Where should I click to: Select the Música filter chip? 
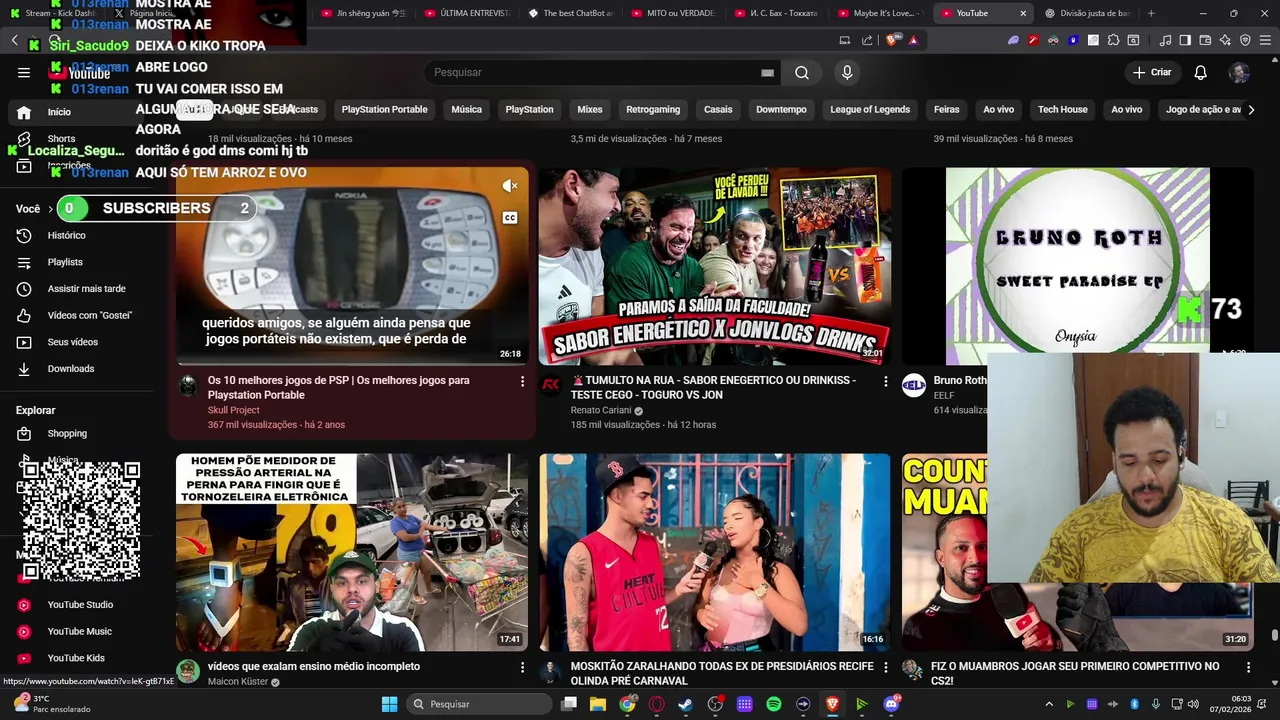coord(466,110)
